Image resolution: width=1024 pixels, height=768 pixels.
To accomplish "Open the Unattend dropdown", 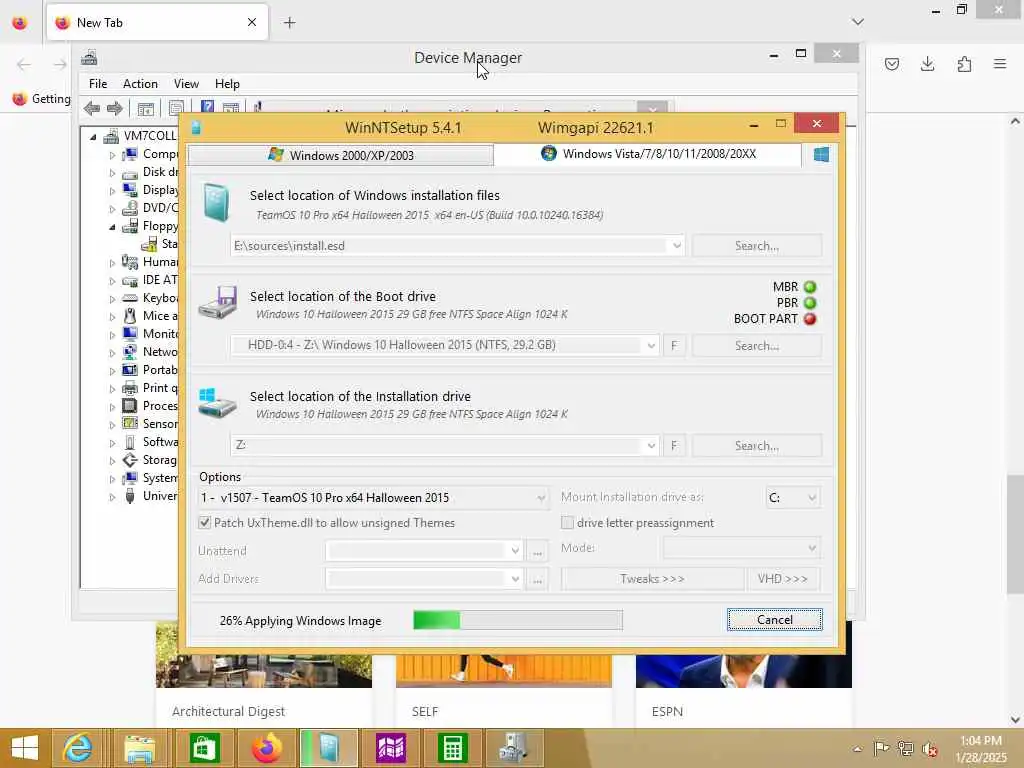I will click(515, 551).
